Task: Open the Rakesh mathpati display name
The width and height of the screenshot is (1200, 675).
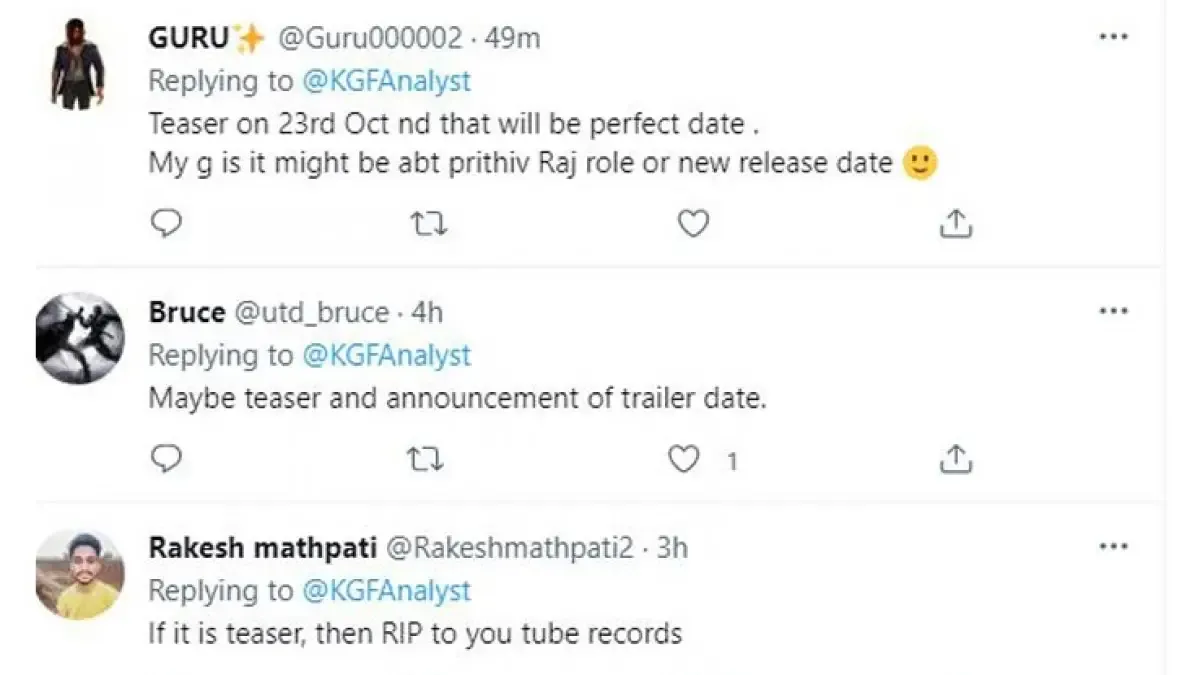Action: [262, 548]
